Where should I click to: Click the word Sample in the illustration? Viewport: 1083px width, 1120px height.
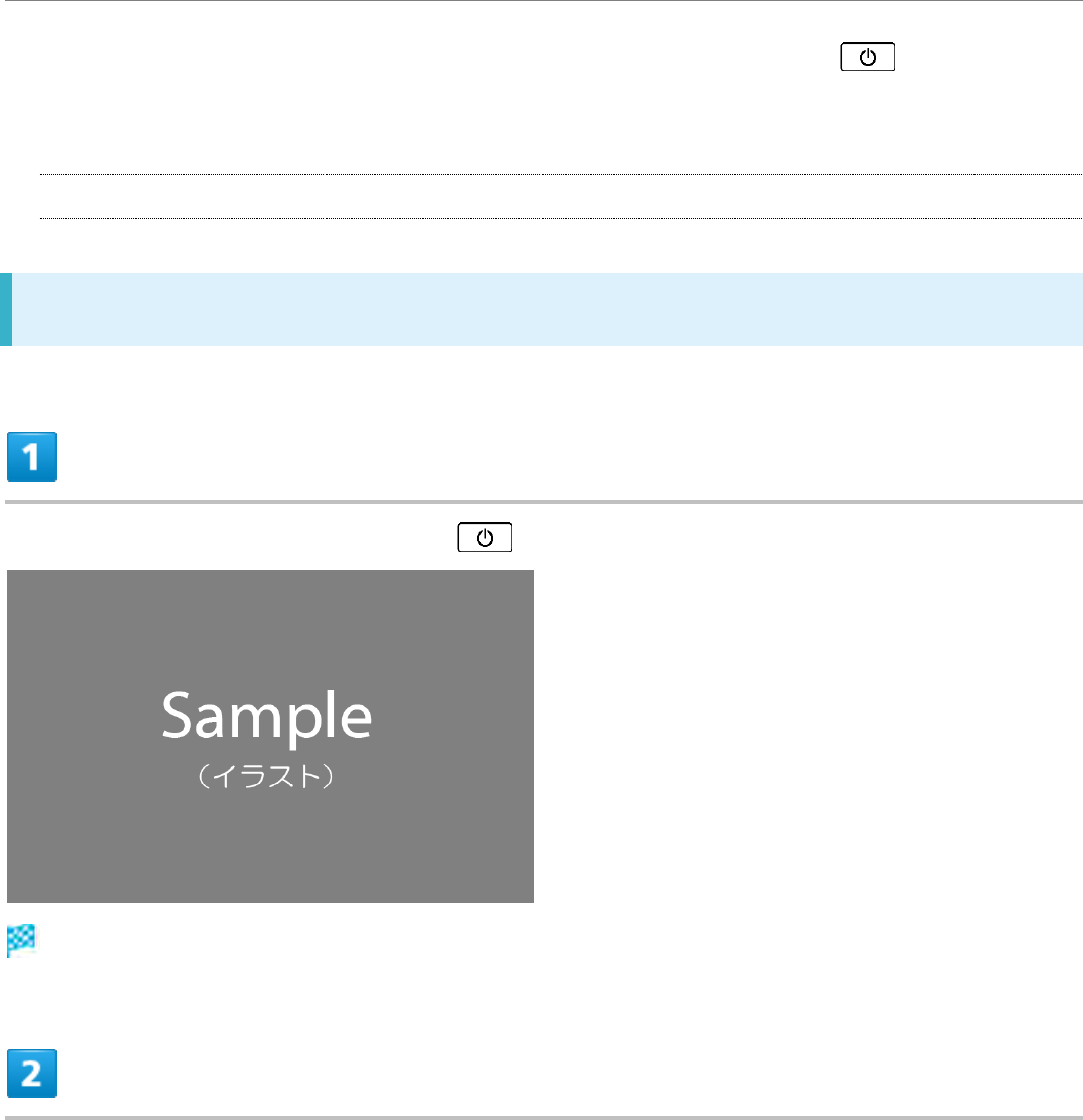[x=267, y=716]
